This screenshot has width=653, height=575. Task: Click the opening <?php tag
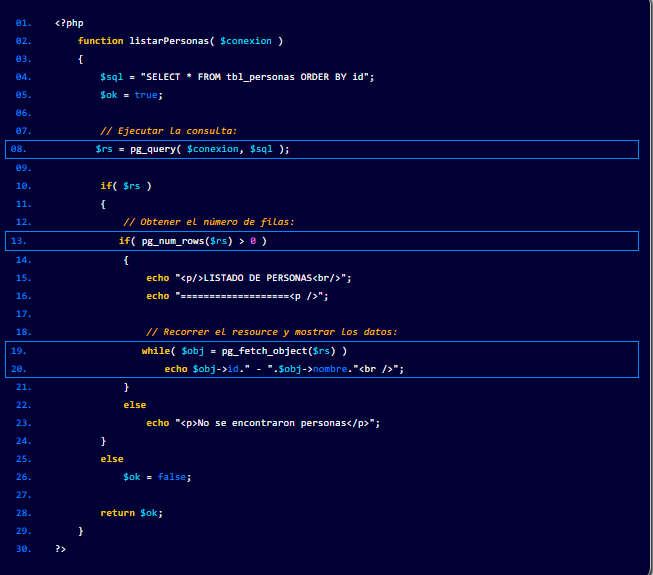click(x=69, y=22)
